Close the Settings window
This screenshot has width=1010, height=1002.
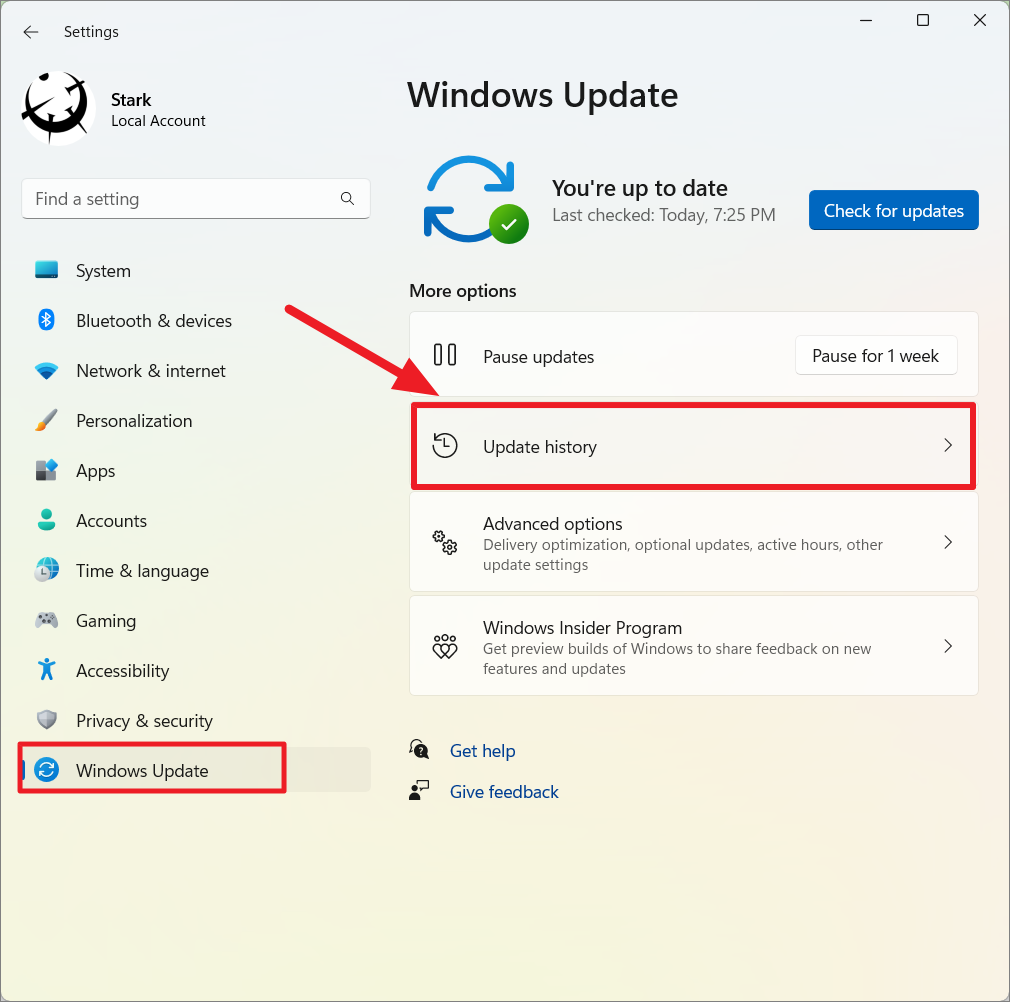click(980, 21)
